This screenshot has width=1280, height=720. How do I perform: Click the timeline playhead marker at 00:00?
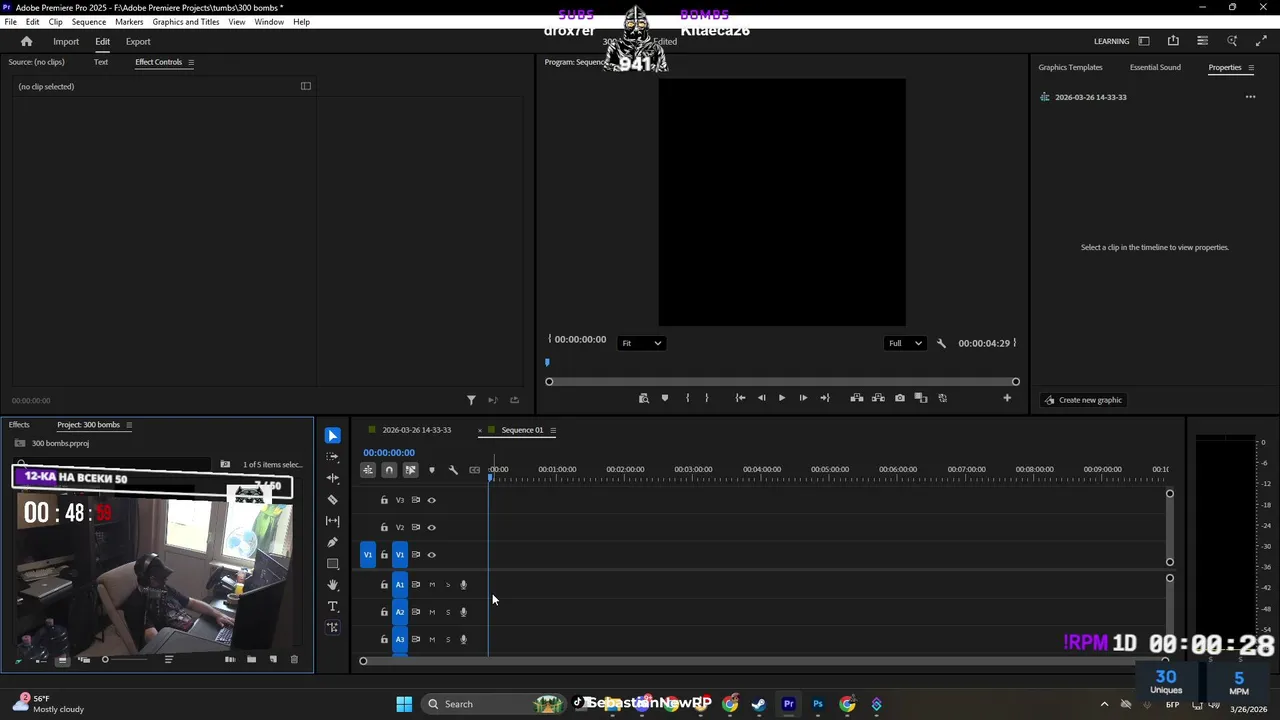[490, 478]
